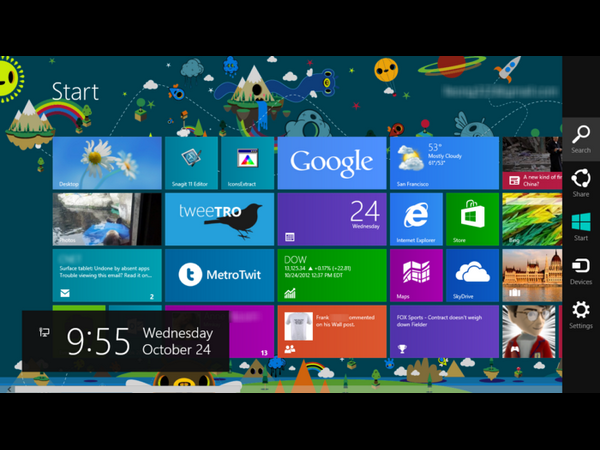Open the News tile about China
This screenshot has width=600, height=450.
point(532,163)
